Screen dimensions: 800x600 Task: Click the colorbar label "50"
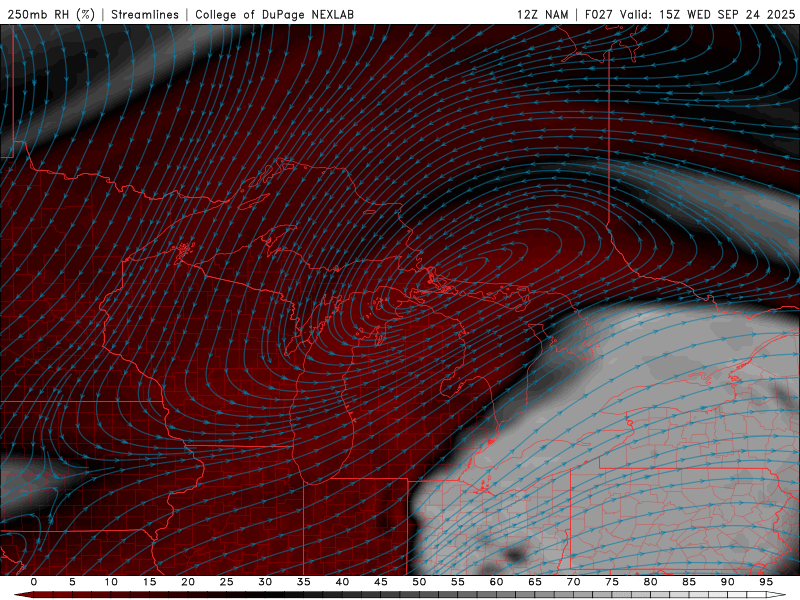click(419, 582)
